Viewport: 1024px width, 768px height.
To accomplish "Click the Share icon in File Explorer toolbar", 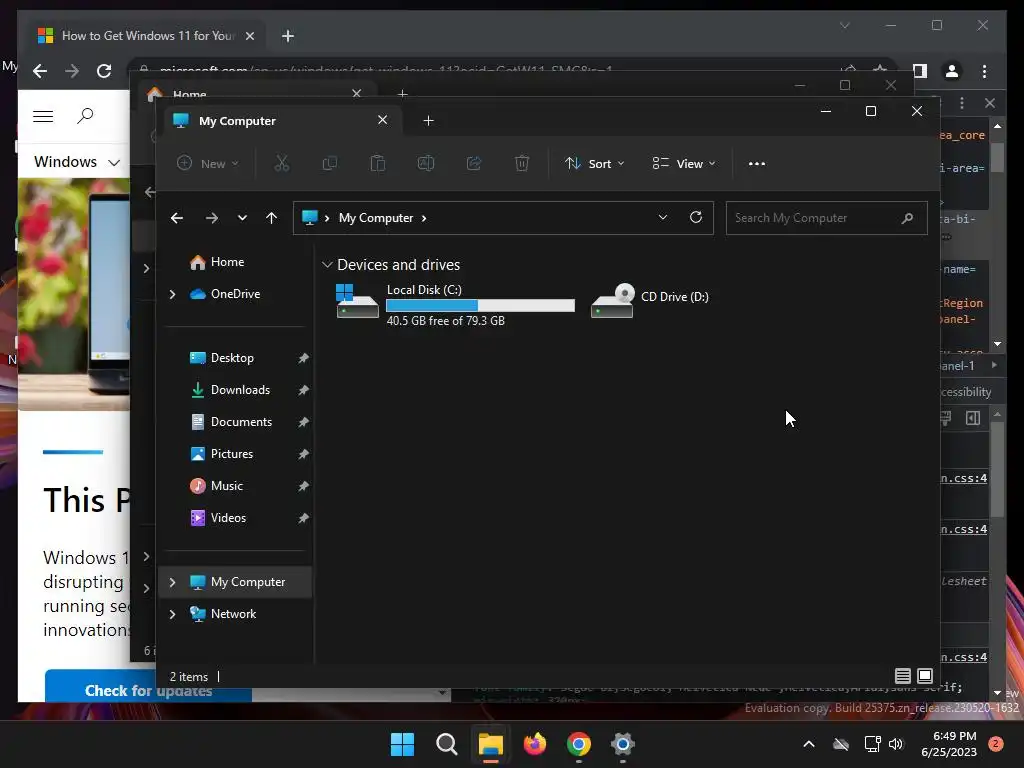I will pyautogui.click(x=474, y=163).
